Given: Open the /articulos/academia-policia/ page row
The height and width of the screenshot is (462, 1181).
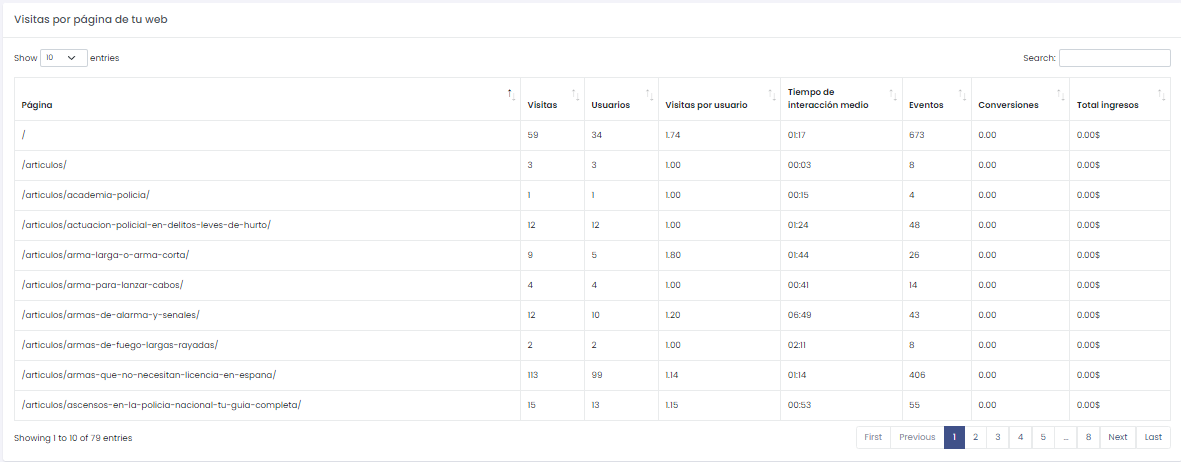Looking at the screenshot, I should 86,195.
